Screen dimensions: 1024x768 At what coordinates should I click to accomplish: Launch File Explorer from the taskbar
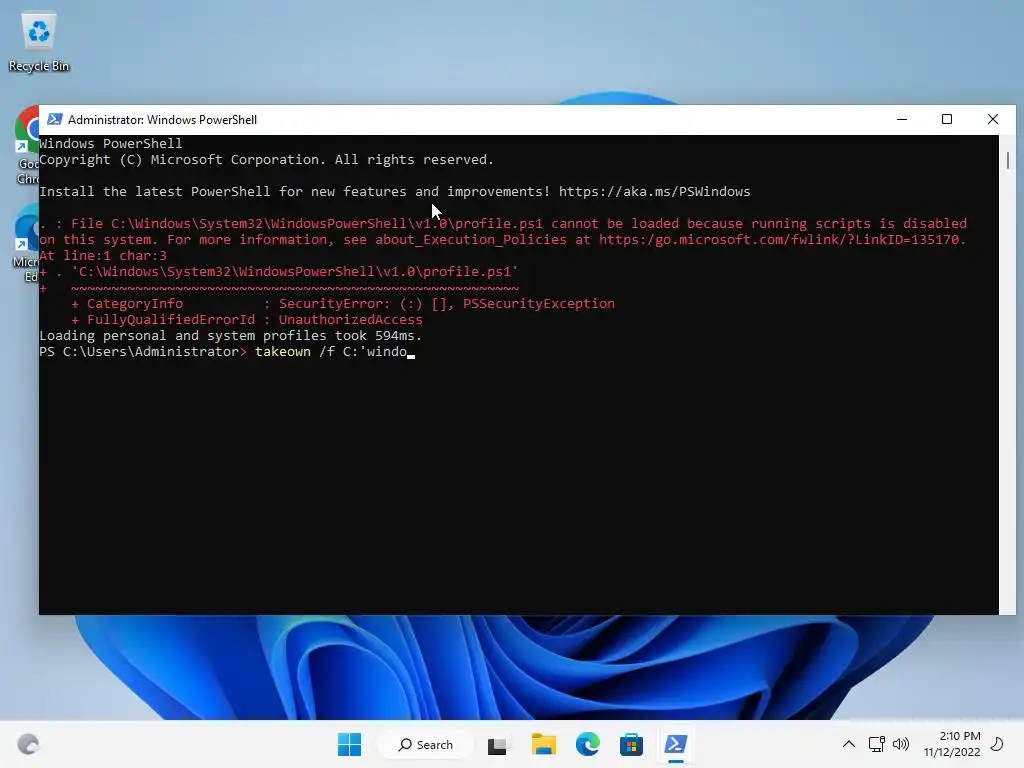click(x=543, y=744)
